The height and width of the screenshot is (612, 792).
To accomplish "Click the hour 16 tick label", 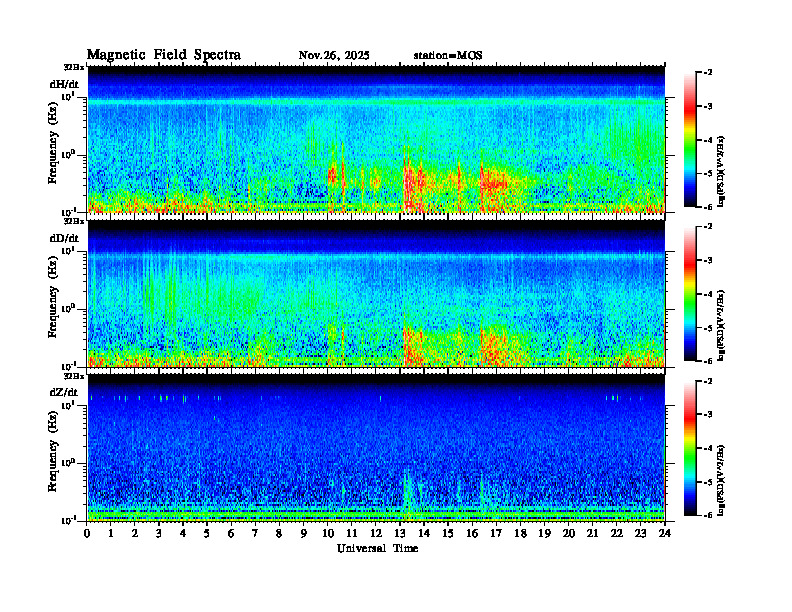I will tap(472, 534).
